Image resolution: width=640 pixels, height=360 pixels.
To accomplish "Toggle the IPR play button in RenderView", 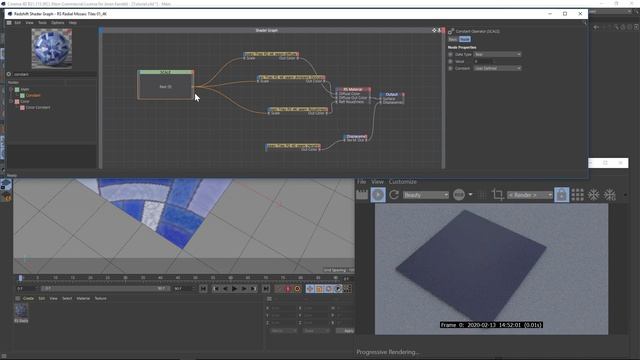I will [378, 195].
